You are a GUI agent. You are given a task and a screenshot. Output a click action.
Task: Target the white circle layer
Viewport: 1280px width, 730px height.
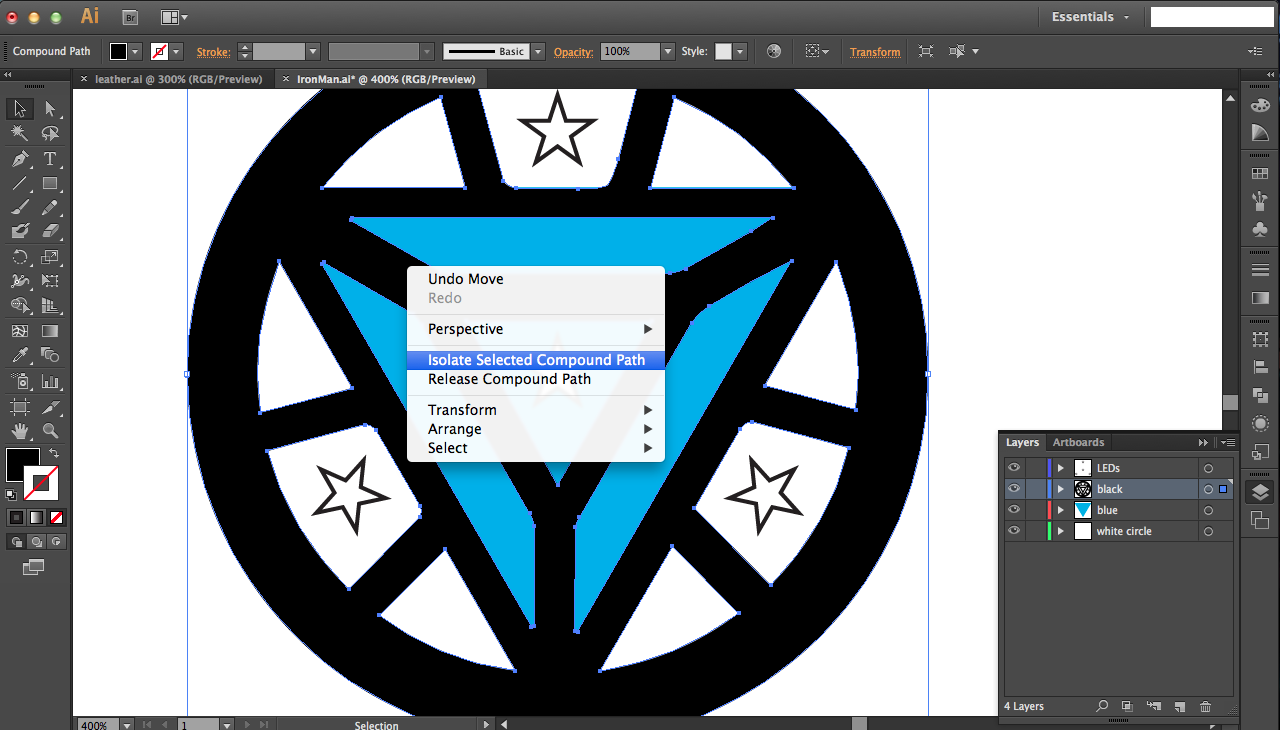tap(1208, 531)
